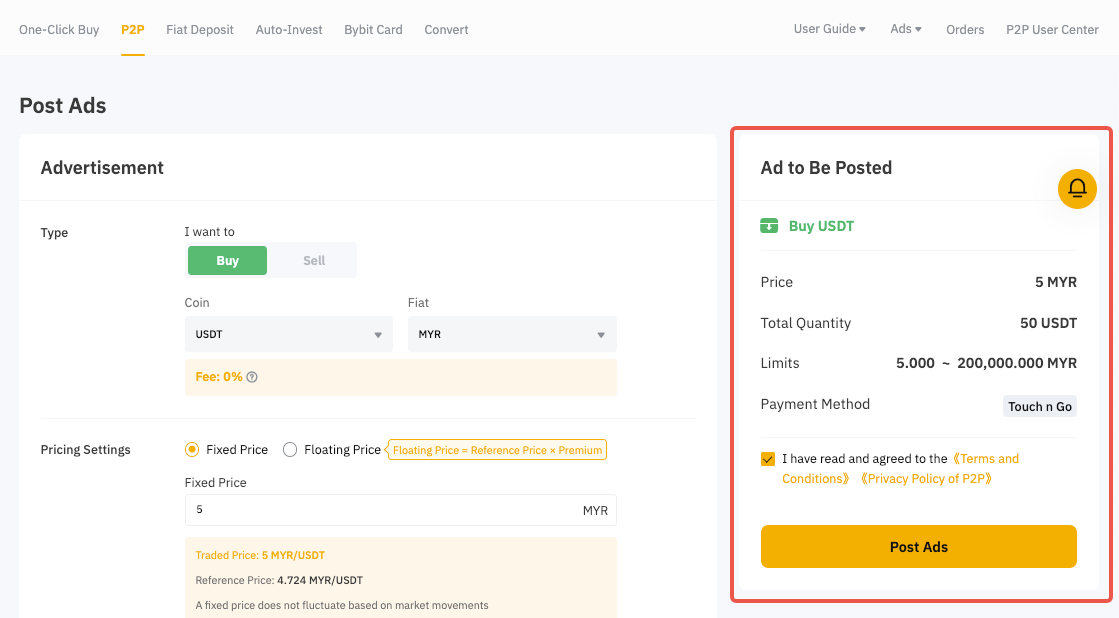Toggle the terms agreement checkbox
The width and height of the screenshot is (1119, 618).
pyautogui.click(x=768, y=459)
